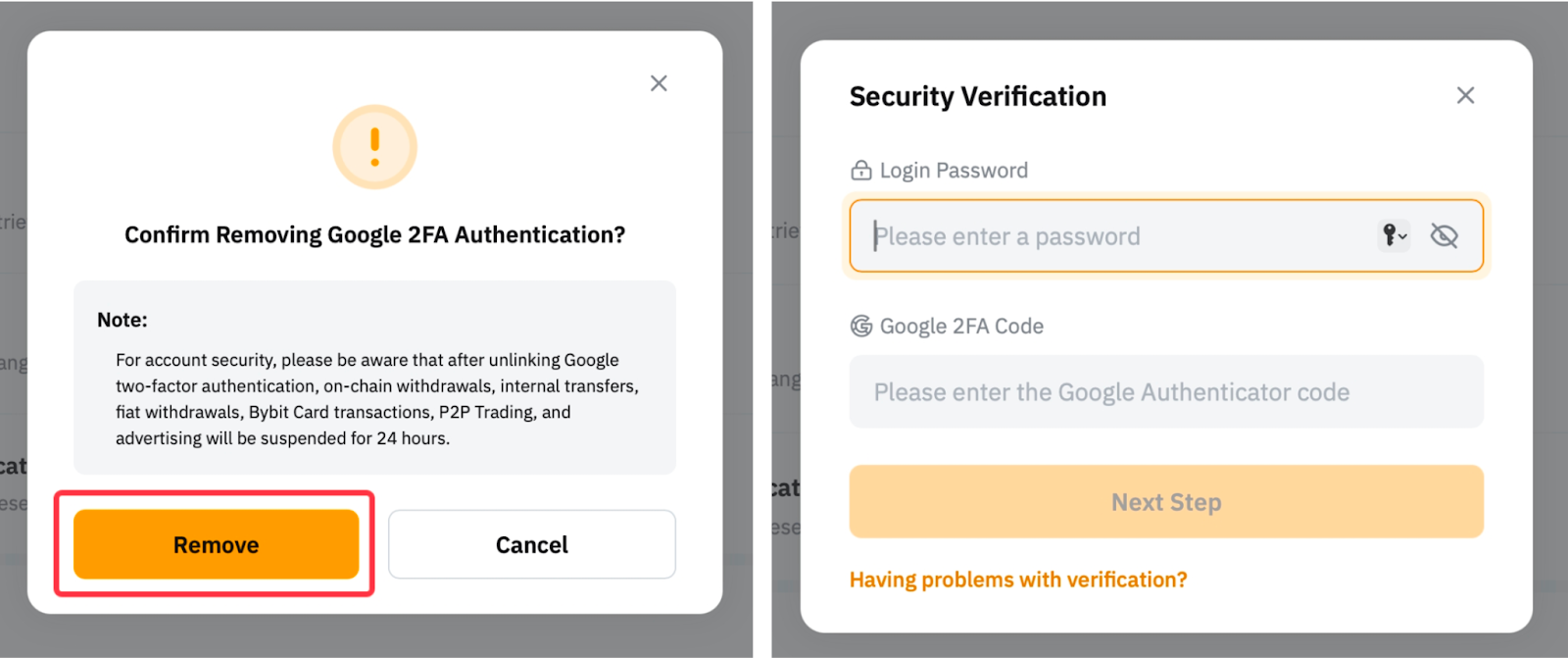Open the password manager key dropdown
Image resolution: width=1568 pixels, height=658 pixels.
point(1394,235)
